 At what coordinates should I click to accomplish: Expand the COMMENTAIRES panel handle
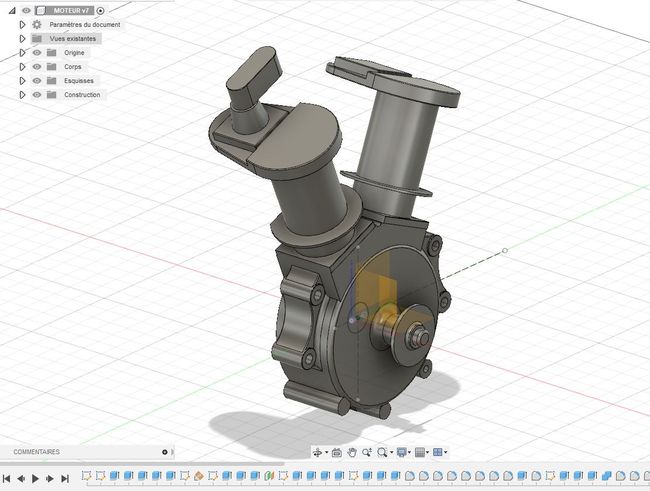tap(173, 452)
